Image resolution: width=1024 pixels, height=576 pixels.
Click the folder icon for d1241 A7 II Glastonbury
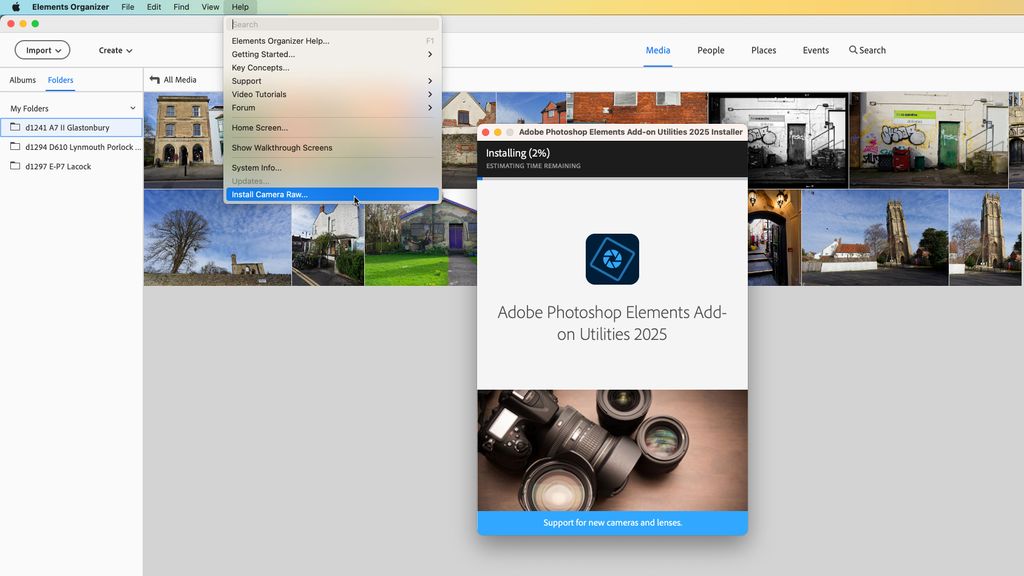15,127
